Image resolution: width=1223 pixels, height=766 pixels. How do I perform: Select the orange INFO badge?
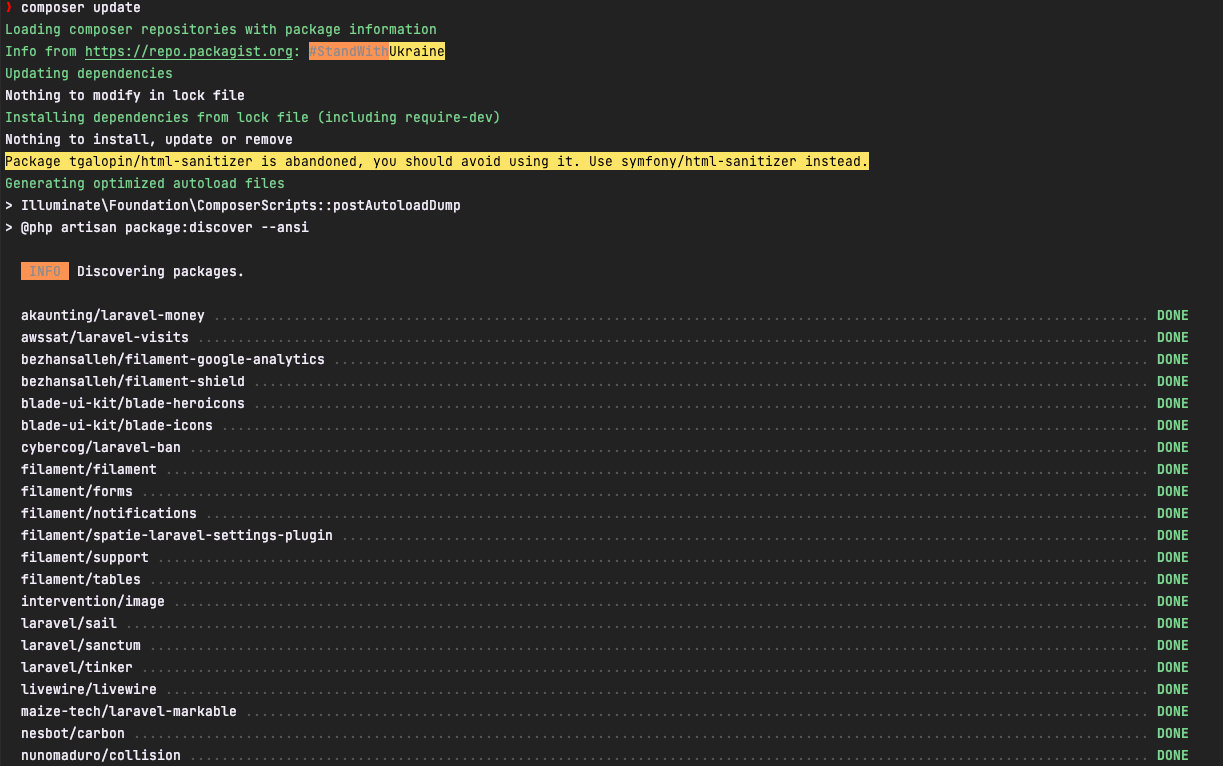pos(44,270)
